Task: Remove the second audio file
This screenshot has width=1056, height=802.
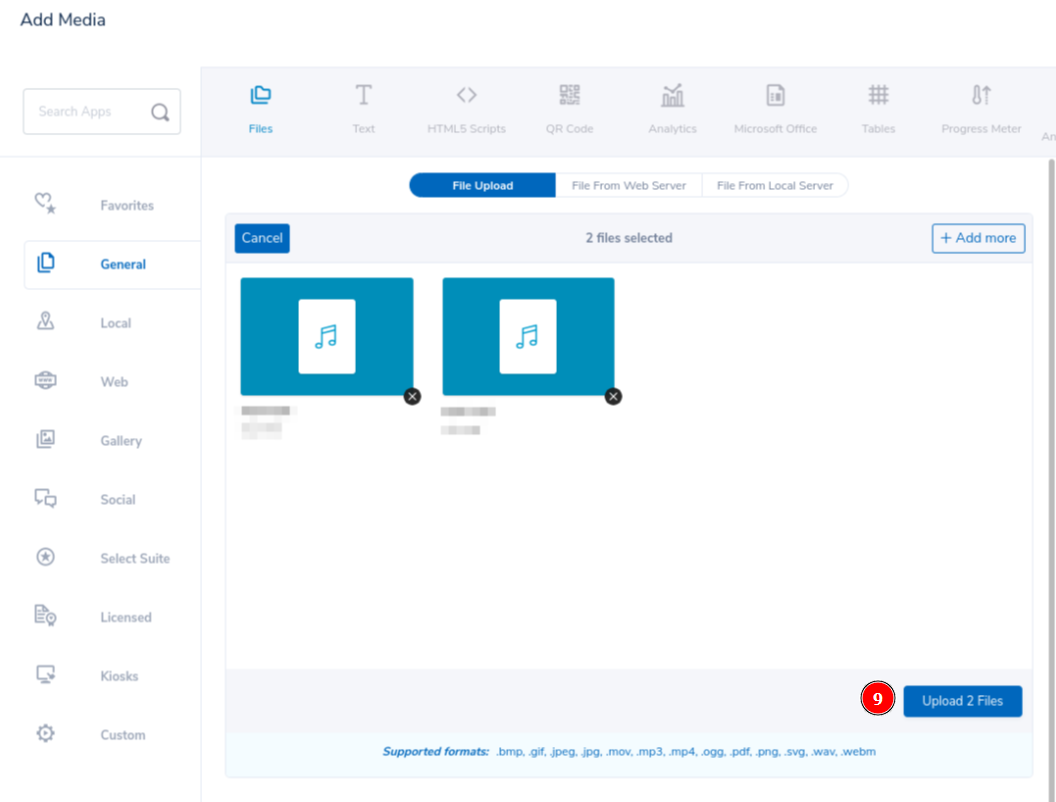Action: tap(613, 397)
